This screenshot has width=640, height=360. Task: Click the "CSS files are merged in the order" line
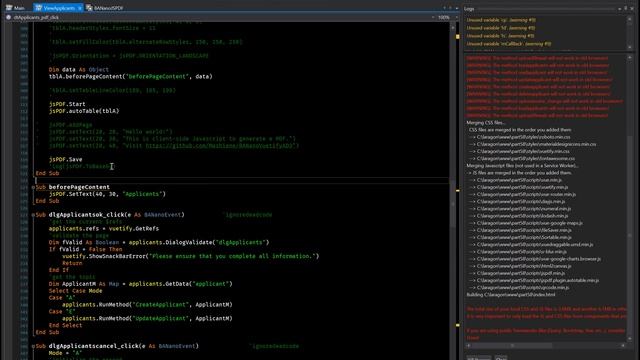(520, 130)
